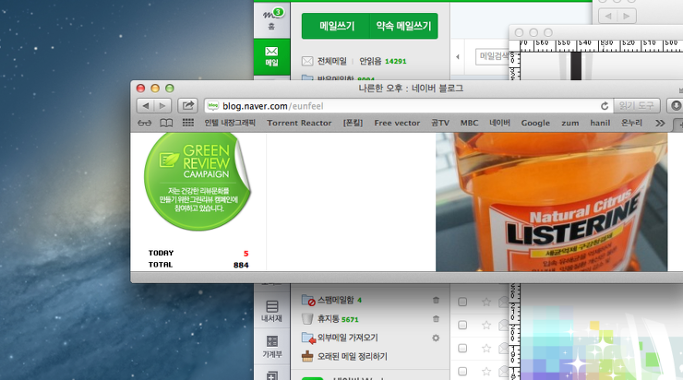Screen dimensions: 683x380
Task: Click the blog favicon in the address bar
Action: point(213,105)
